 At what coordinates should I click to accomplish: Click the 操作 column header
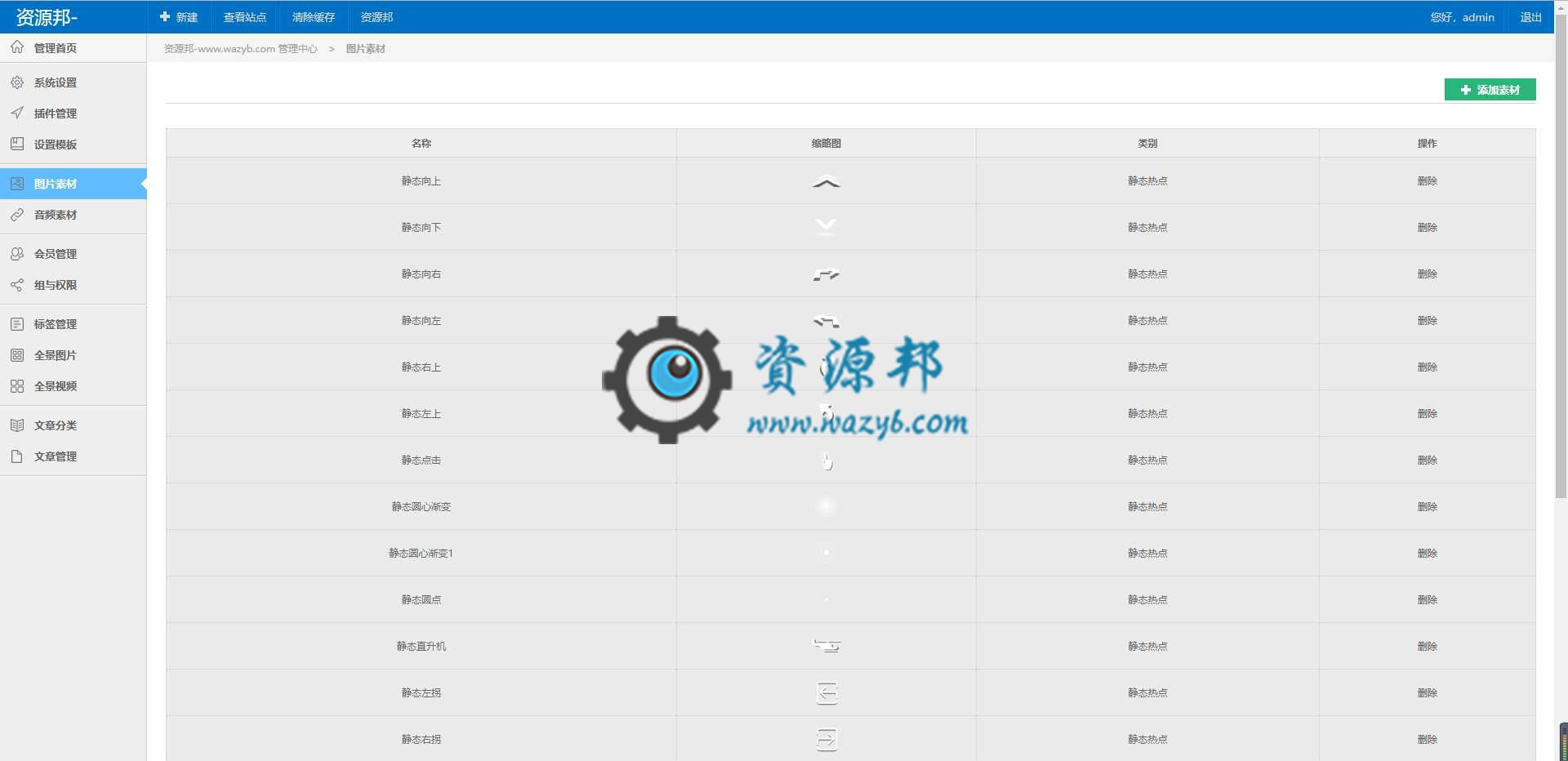pyautogui.click(x=1427, y=143)
